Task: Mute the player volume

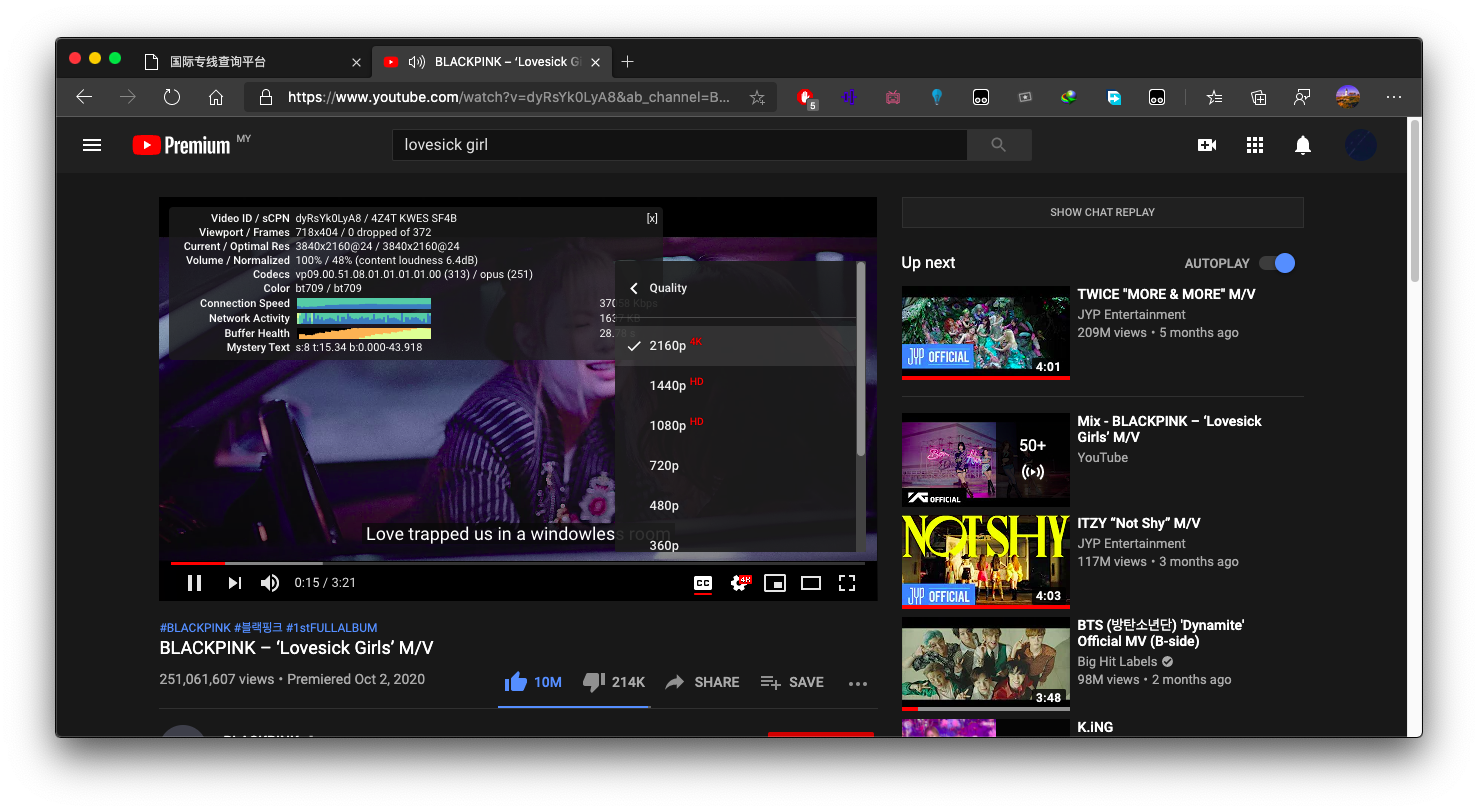Action: click(x=270, y=583)
